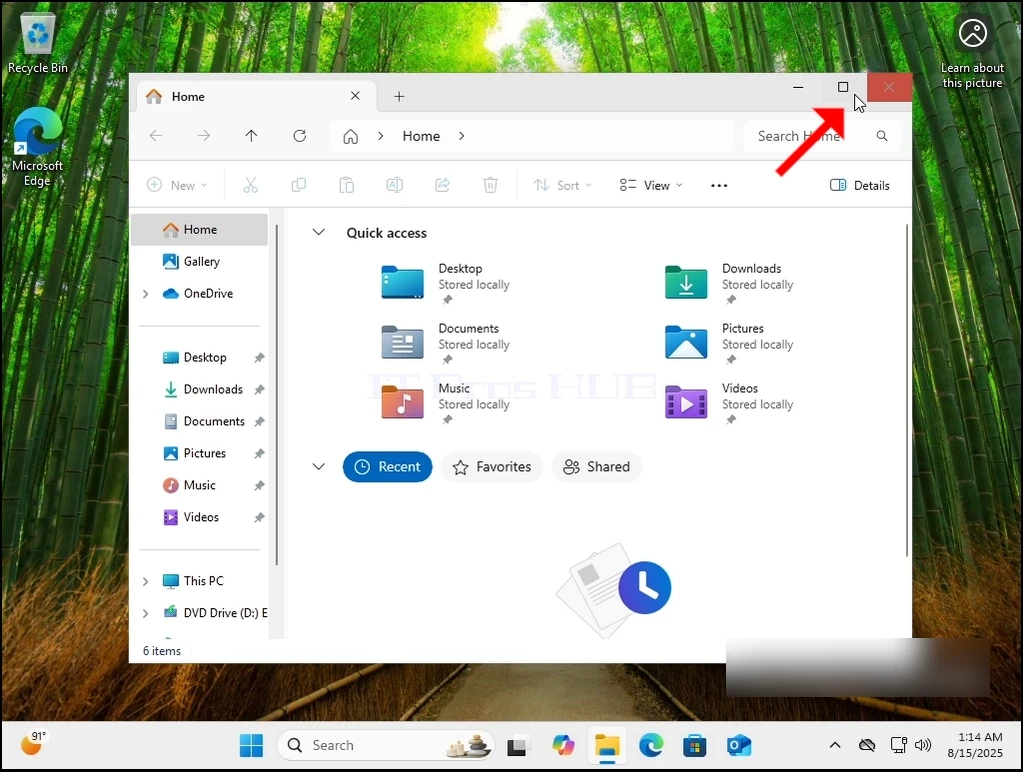Select the Recent tab
The height and width of the screenshot is (772, 1023).
388,467
